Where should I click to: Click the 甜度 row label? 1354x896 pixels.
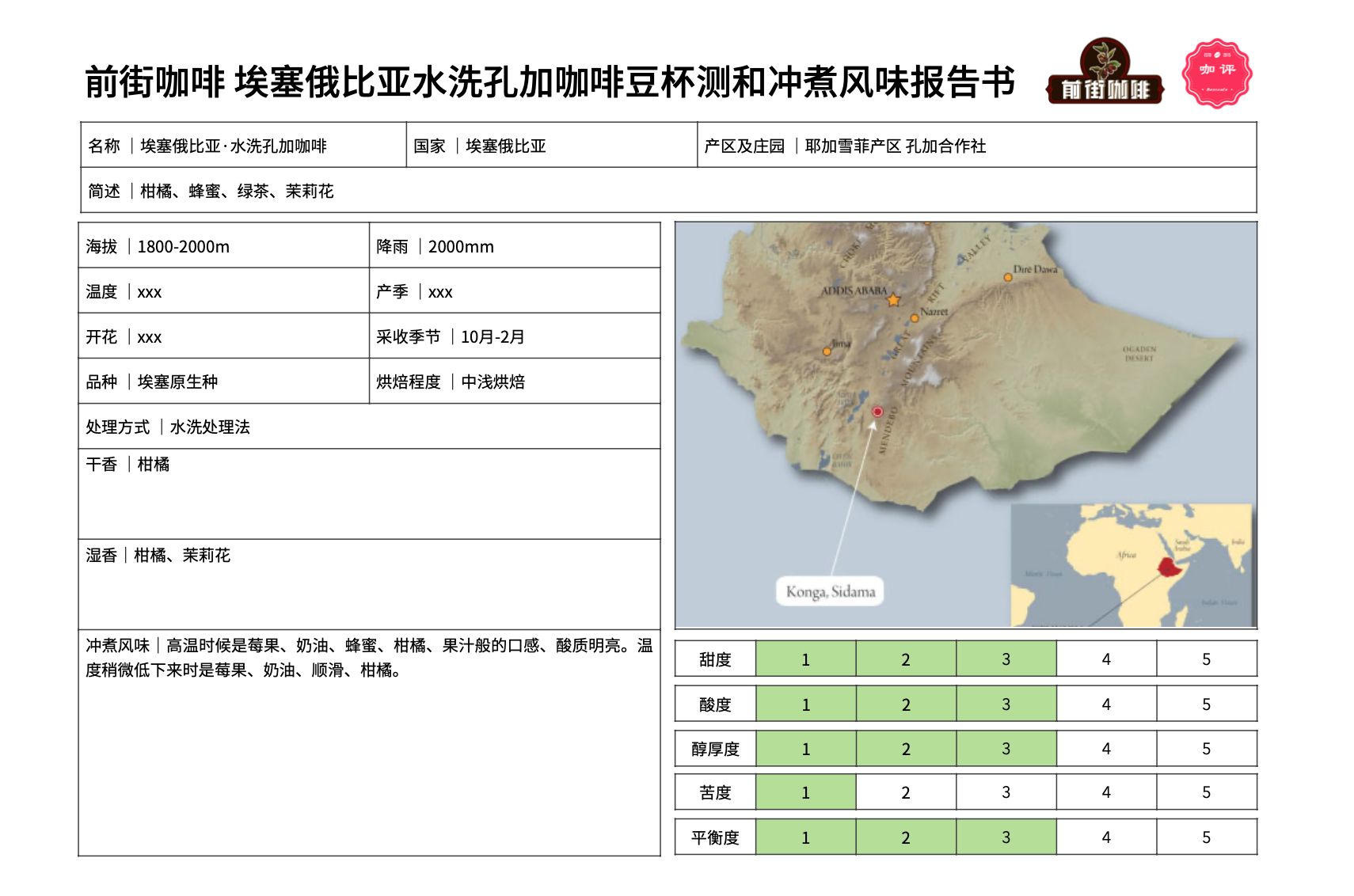pyautogui.click(x=715, y=659)
